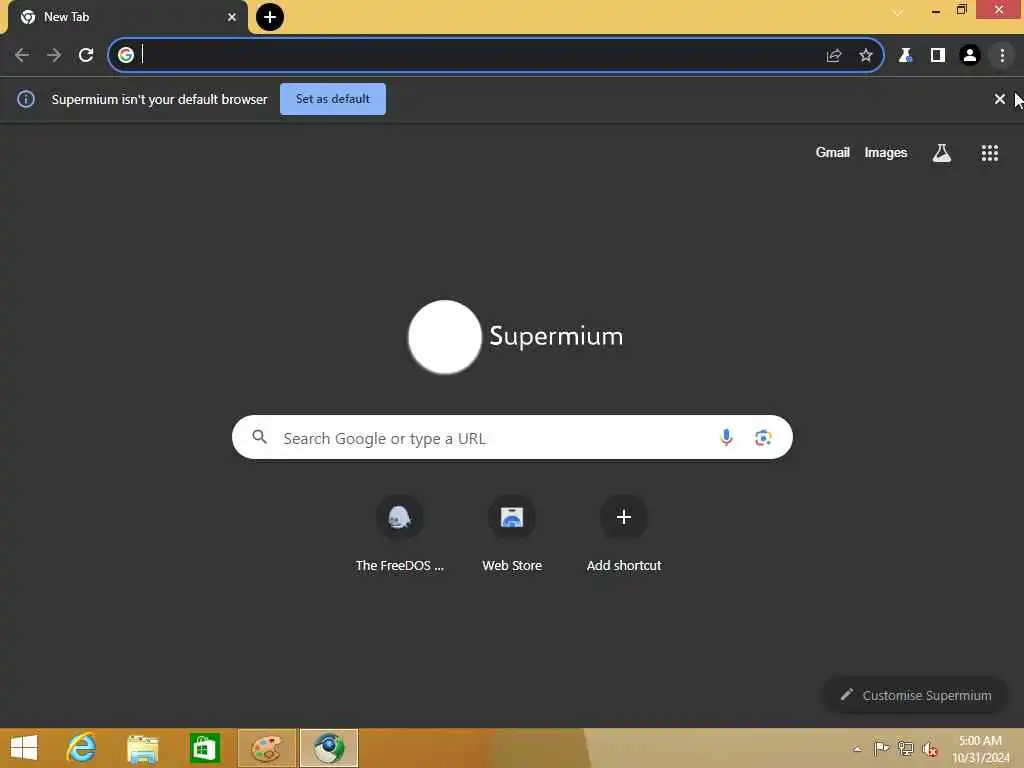Share this page icon in omnibox
The width and height of the screenshot is (1024, 768).
[x=834, y=56]
